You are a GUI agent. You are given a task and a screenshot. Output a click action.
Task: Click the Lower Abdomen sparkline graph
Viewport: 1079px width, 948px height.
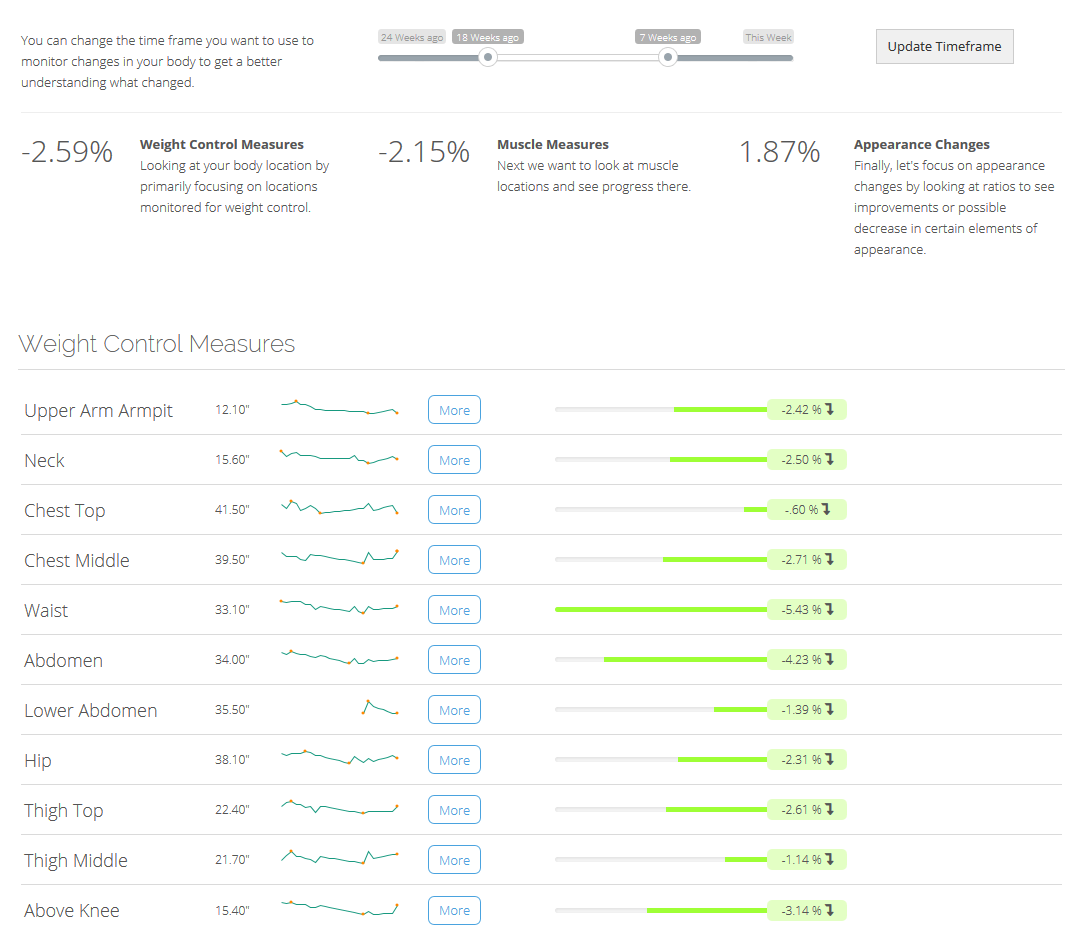[x=379, y=708]
